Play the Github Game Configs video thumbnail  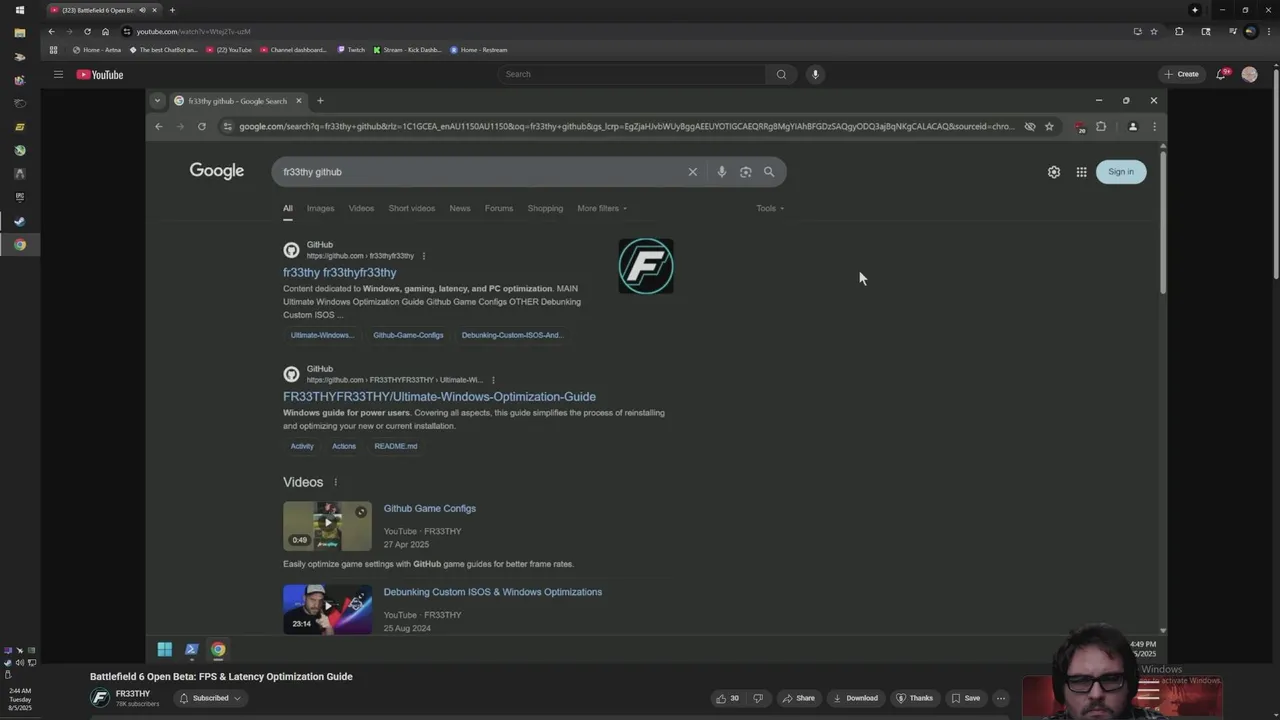pos(327,526)
